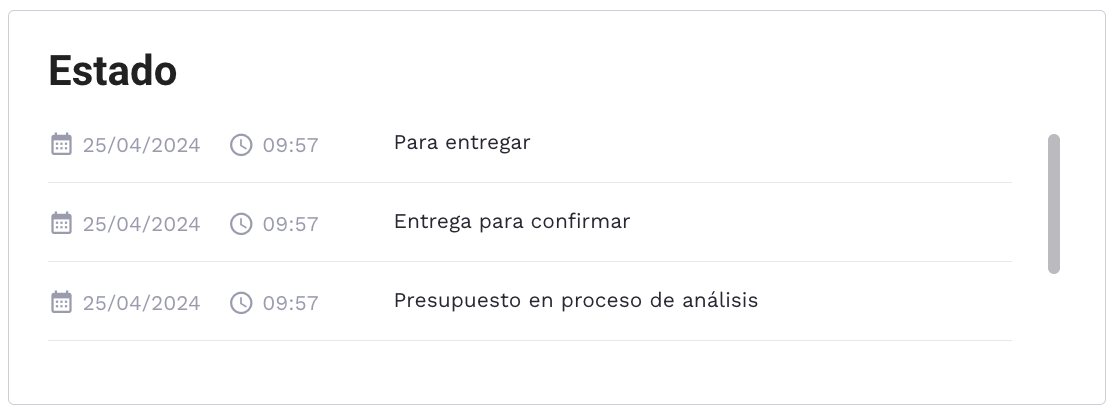Click calendar icon in Presupuesto en proceso row

(x=61, y=302)
